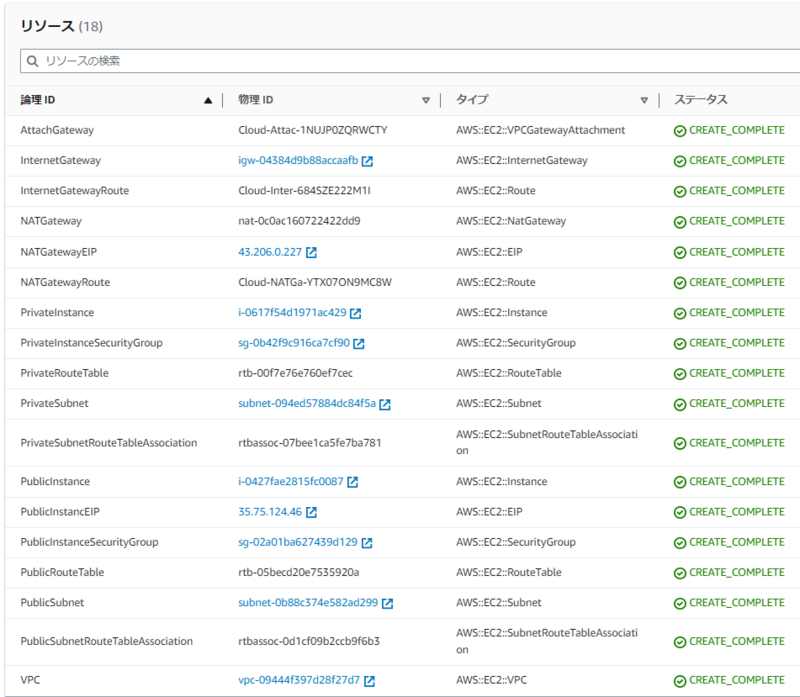Select the PrivateSubnetRouteTableAssociation logical ID
Image resolution: width=800 pixels, height=697 pixels.
[109, 443]
